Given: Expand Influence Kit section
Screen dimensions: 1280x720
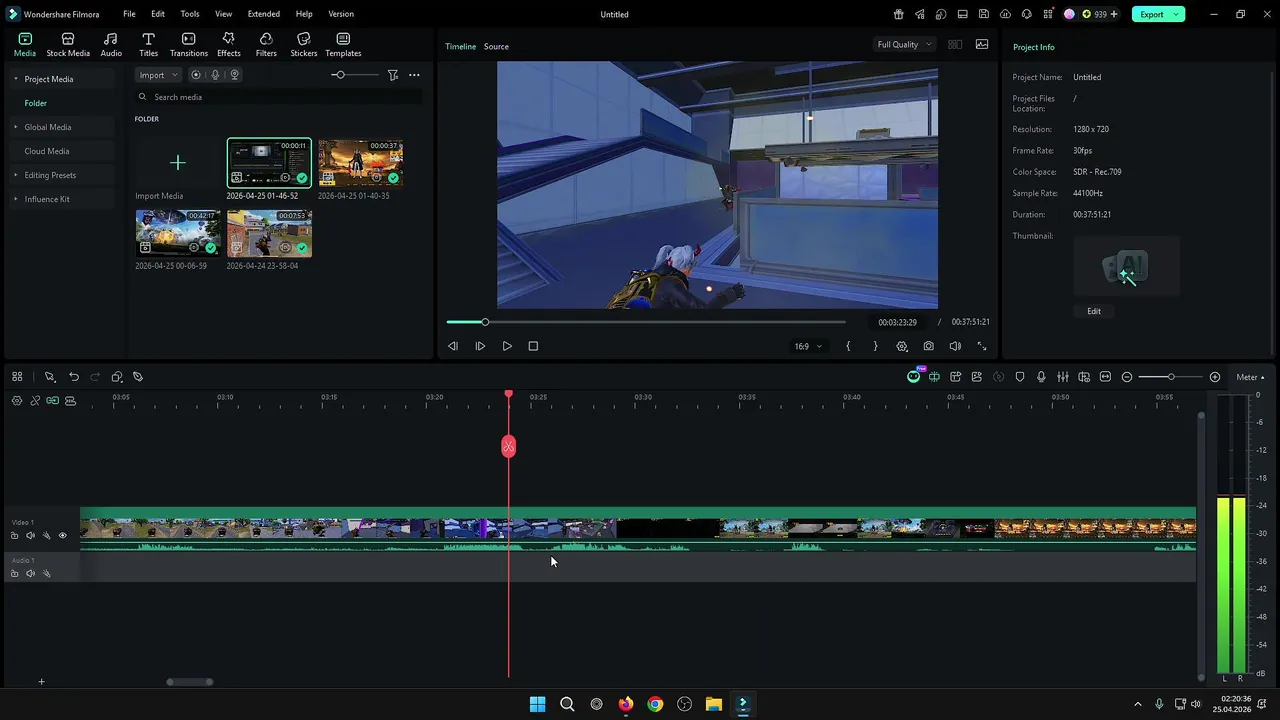Looking at the screenshot, I should point(15,199).
